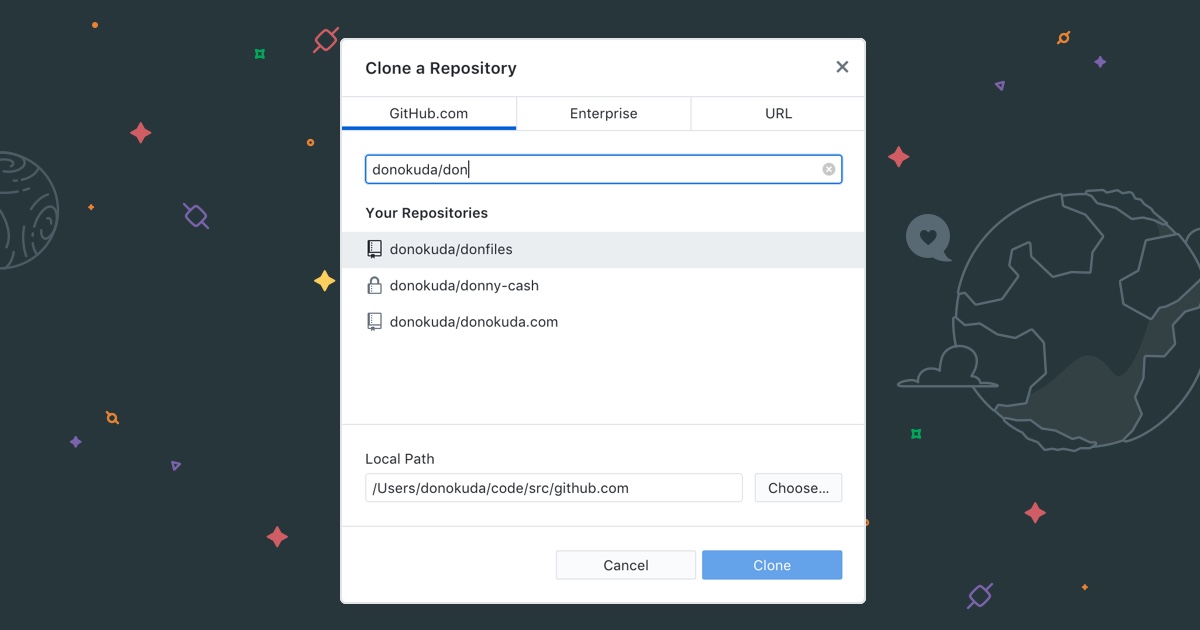Screen dimensions: 1200x630
Task: Click the heart speech bubble illustration
Action: tap(927, 238)
